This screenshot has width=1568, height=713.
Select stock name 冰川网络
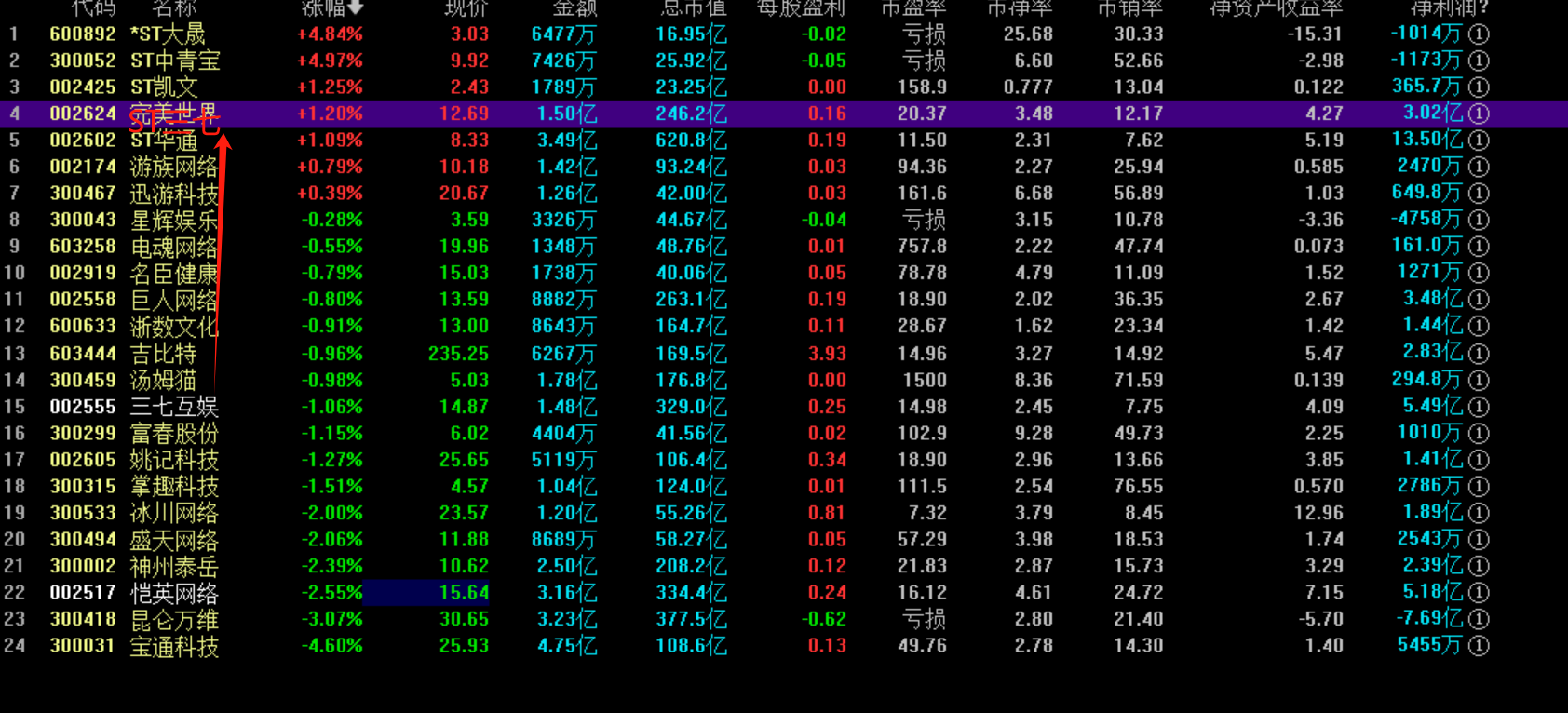coord(174,513)
